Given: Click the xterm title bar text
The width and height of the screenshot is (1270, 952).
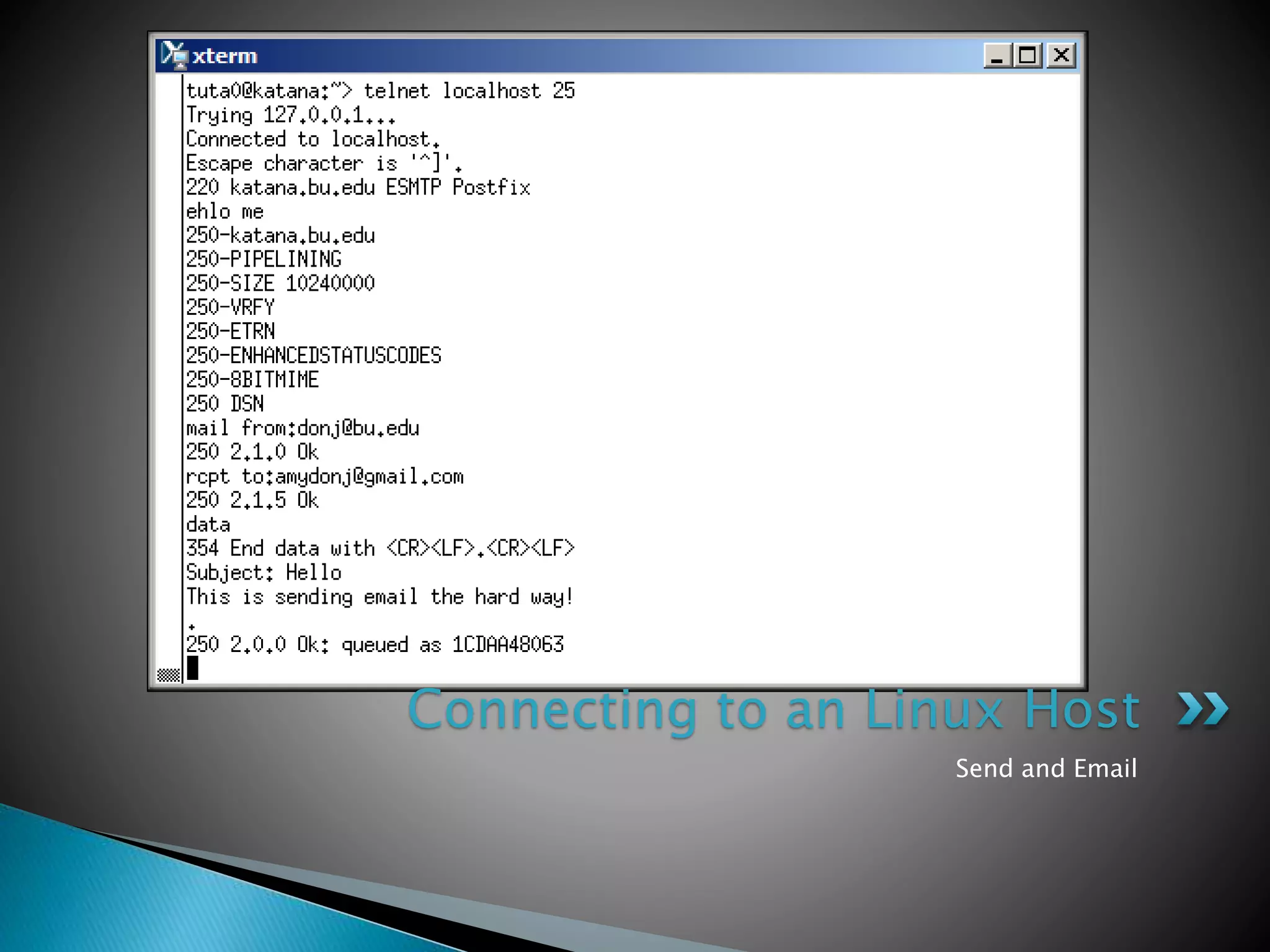Looking at the screenshot, I should coord(224,56).
